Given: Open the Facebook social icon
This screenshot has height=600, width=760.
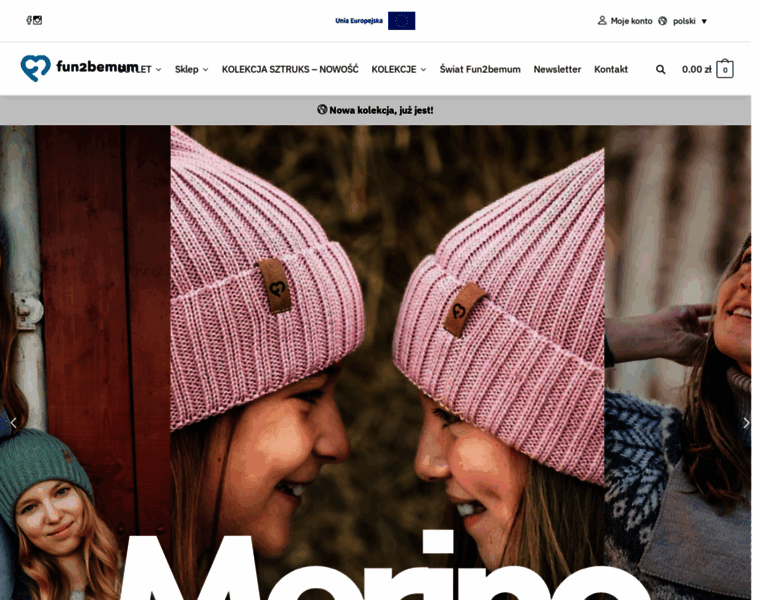Looking at the screenshot, I should click(x=29, y=20).
